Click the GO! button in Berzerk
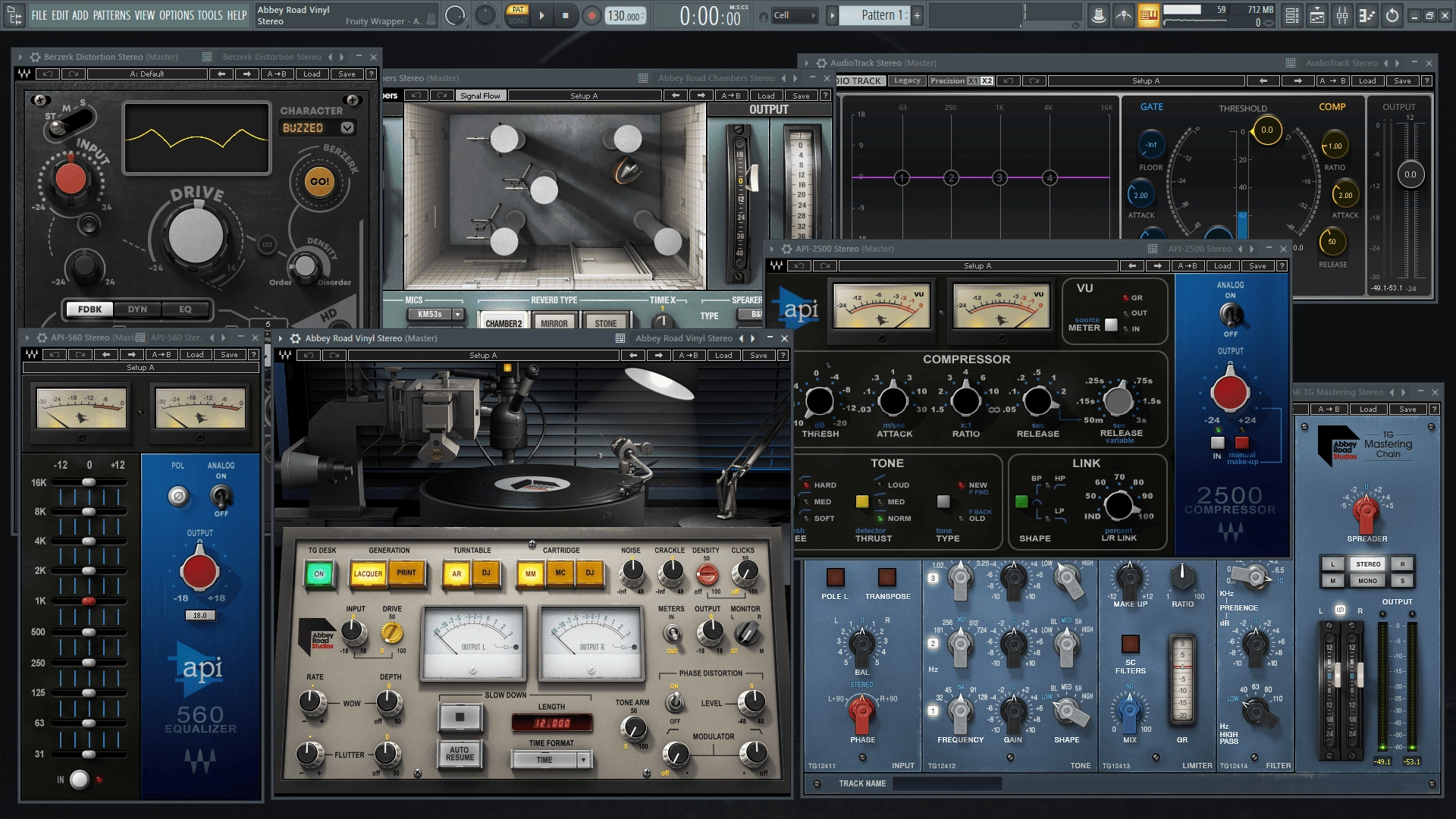Viewport: 1456px width, 819px height. coord(319,182)
